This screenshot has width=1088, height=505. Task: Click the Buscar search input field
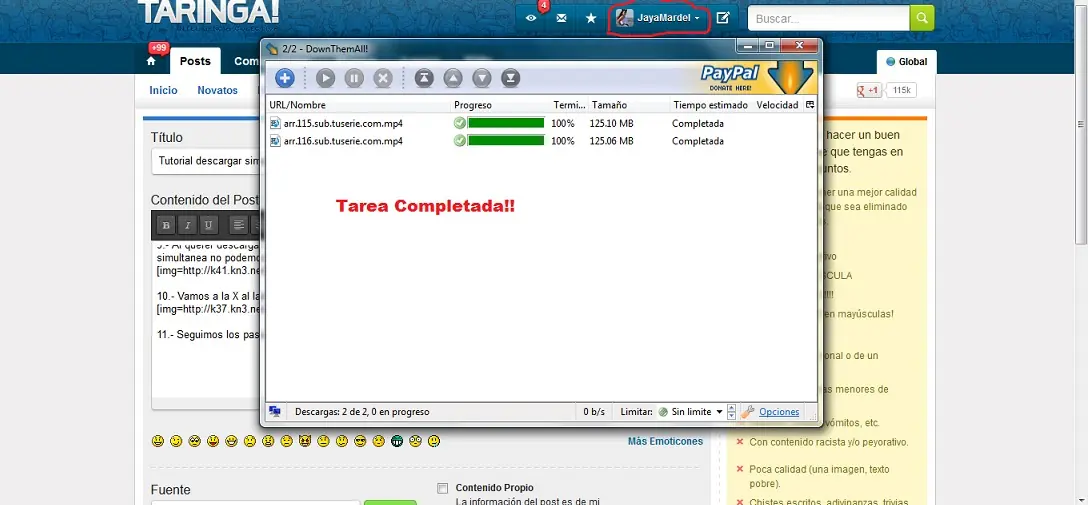tap(828, 19)
